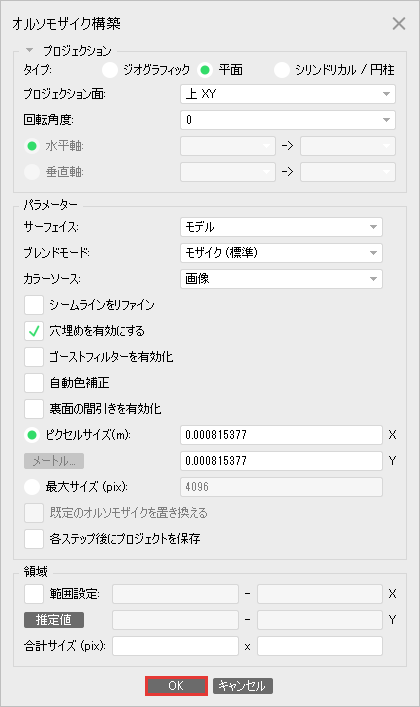Image resolution: width=420 pixels, height=707 pixels.
Task: Open the プロジェクション面 dropdown
Action: [288, 94]
